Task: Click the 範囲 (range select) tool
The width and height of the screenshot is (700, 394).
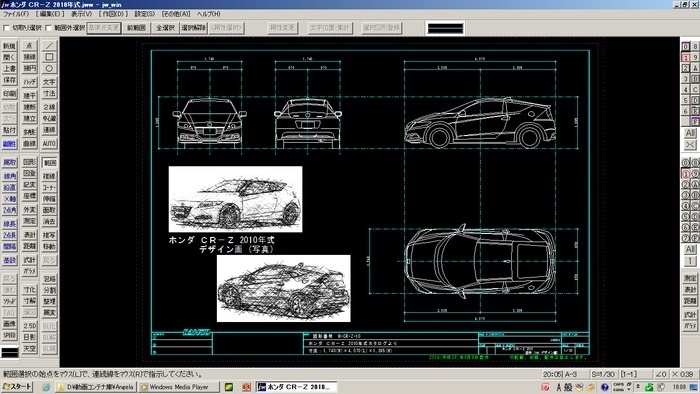Action: [x=49, y=163]
